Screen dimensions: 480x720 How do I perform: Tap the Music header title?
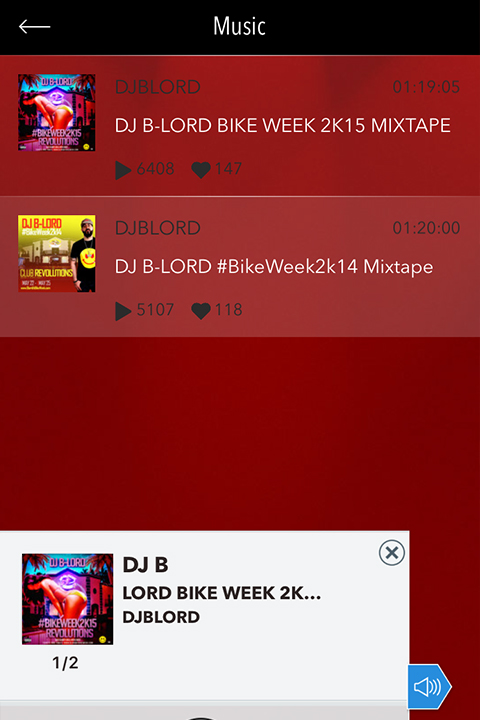pyautogui.click(x=239, y=26)
